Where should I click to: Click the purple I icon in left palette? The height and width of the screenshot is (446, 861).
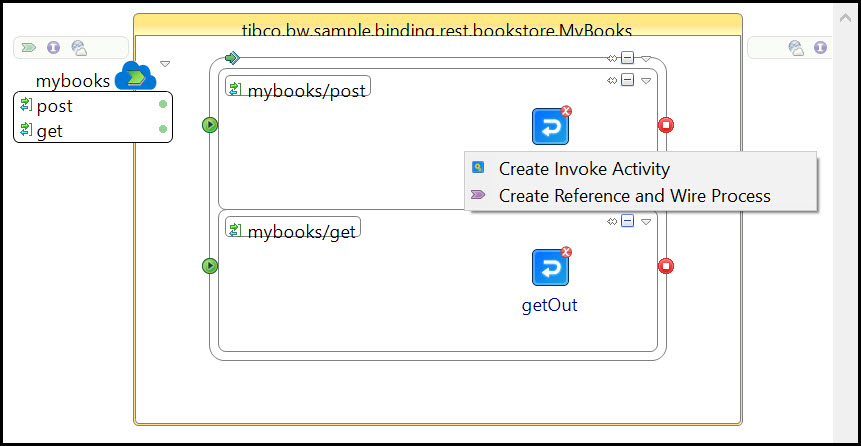click(53, 48)
